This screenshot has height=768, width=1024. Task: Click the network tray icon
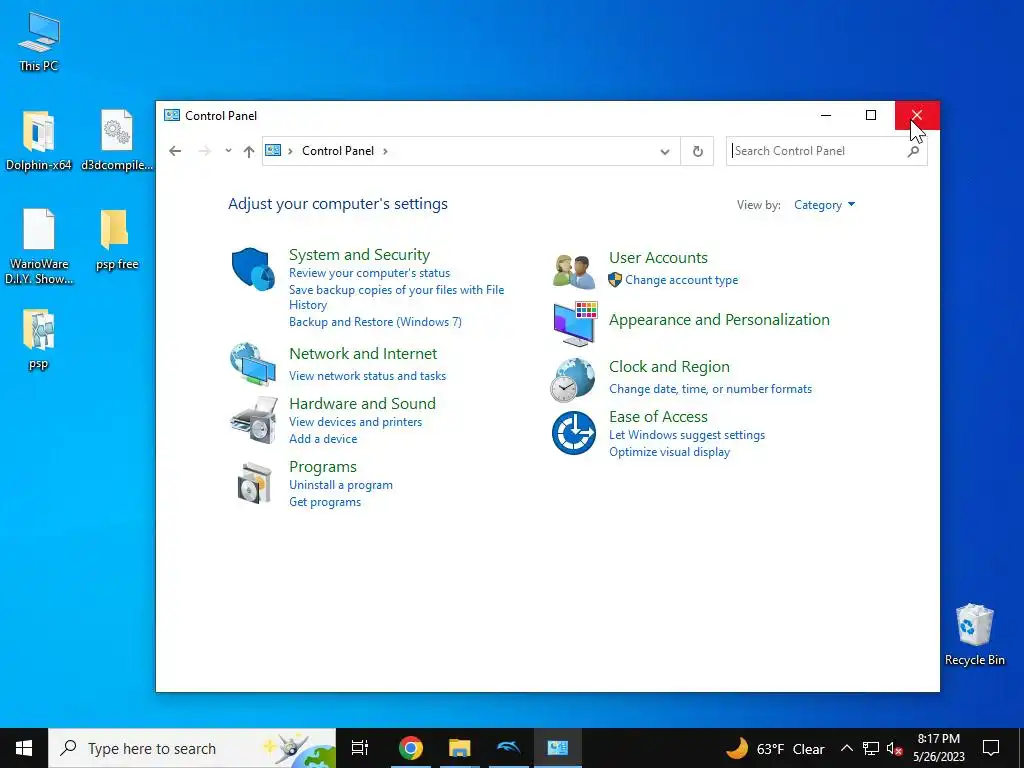pyautogui.click(x=871, y=749)
